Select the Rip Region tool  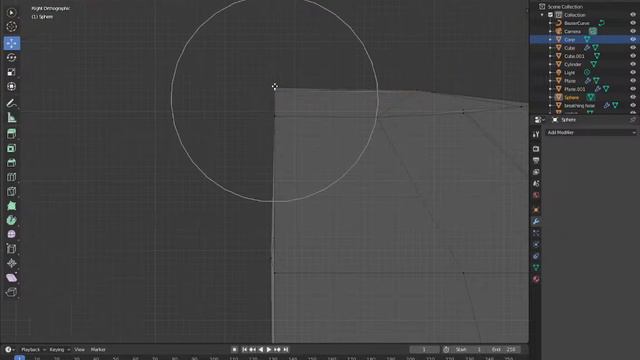(11, 292)
